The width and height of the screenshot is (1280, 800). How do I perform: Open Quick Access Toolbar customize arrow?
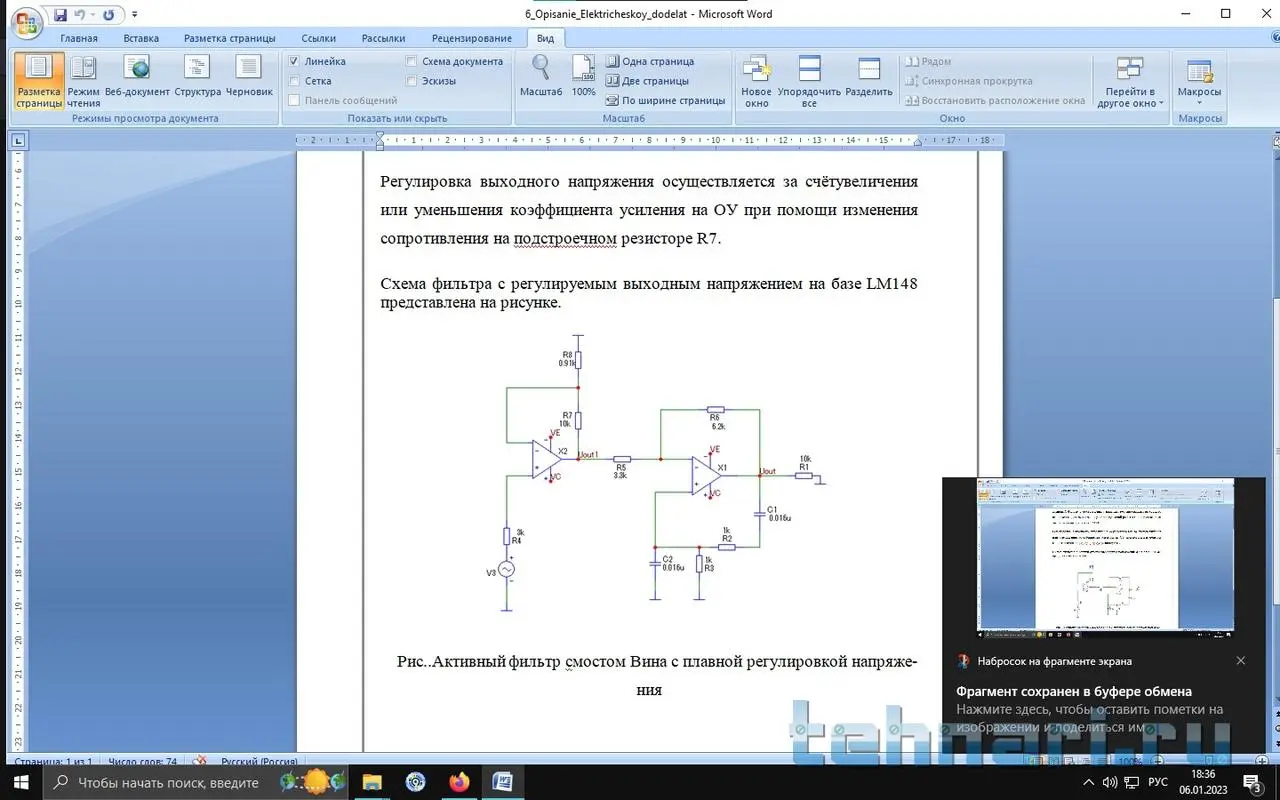(x=135, y=15)
